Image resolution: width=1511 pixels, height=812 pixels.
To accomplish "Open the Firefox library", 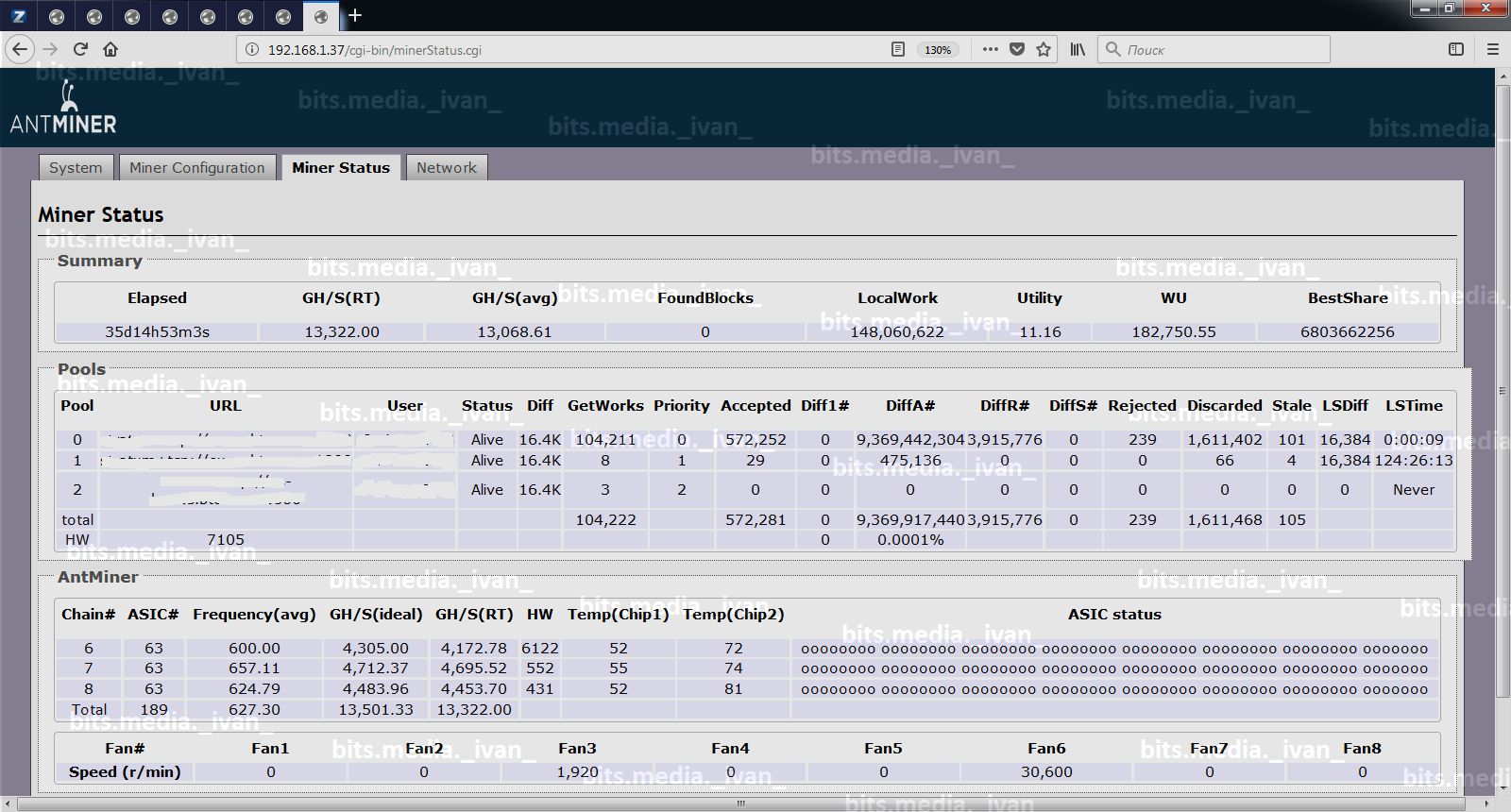I will [x=1078, y=49].
